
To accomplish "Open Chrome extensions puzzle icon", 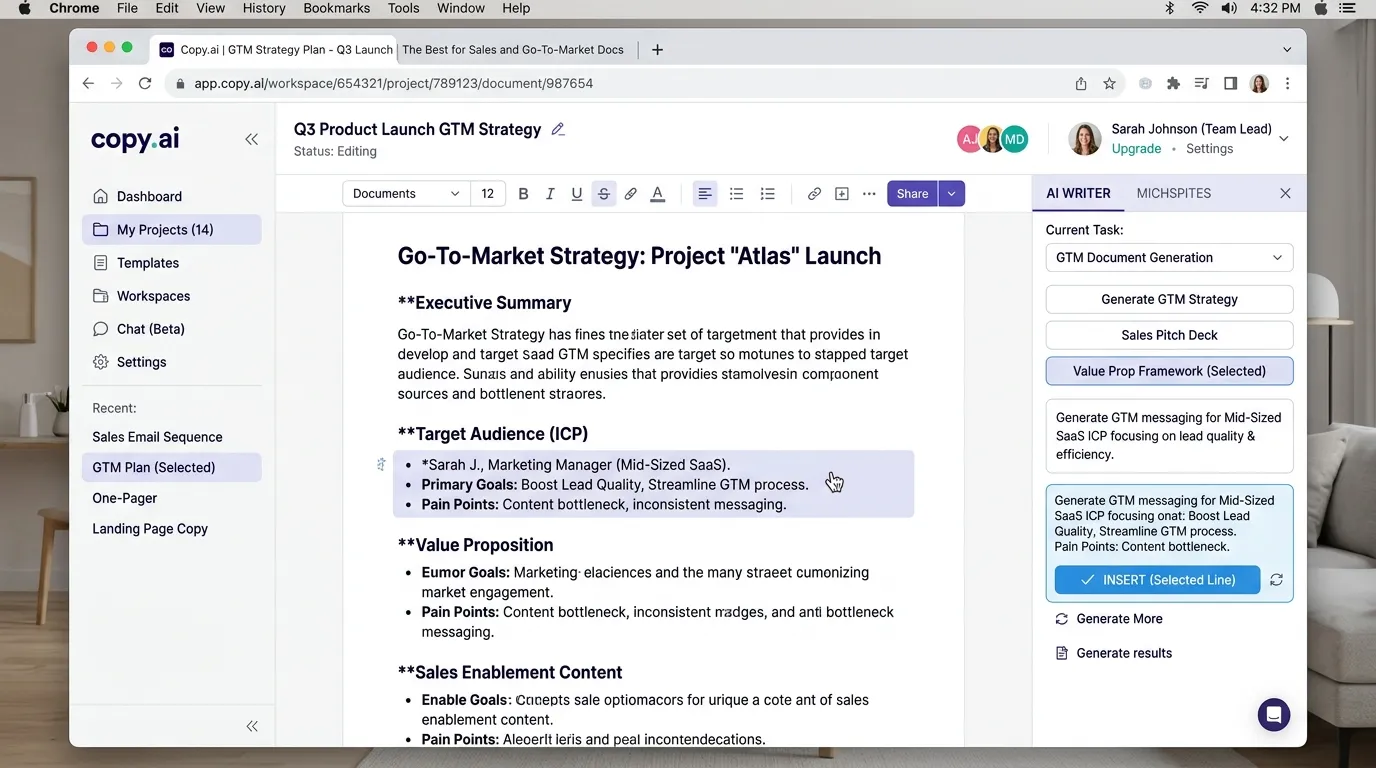I will (1173, 84).
